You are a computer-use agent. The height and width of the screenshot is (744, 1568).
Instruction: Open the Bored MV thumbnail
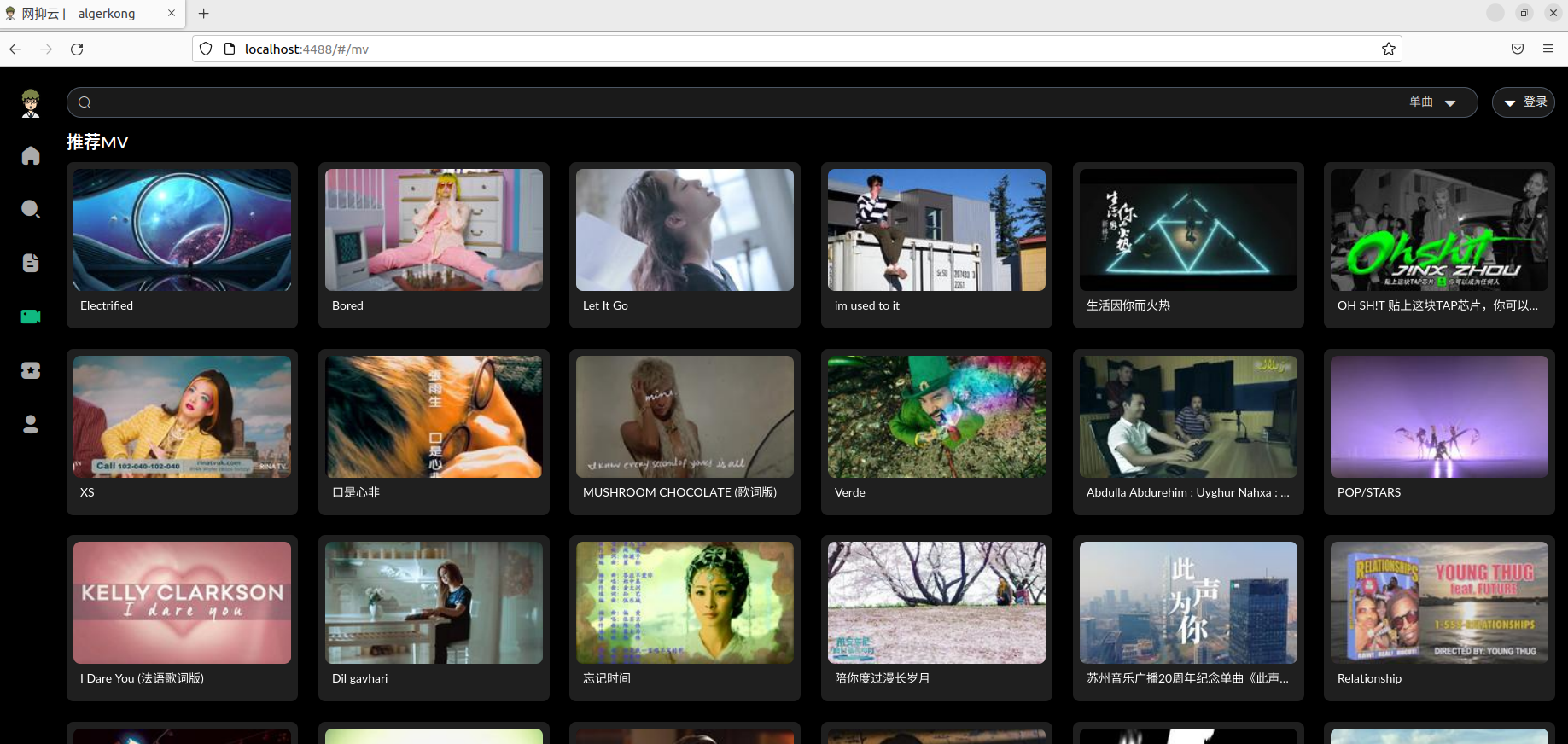[434, 230]
